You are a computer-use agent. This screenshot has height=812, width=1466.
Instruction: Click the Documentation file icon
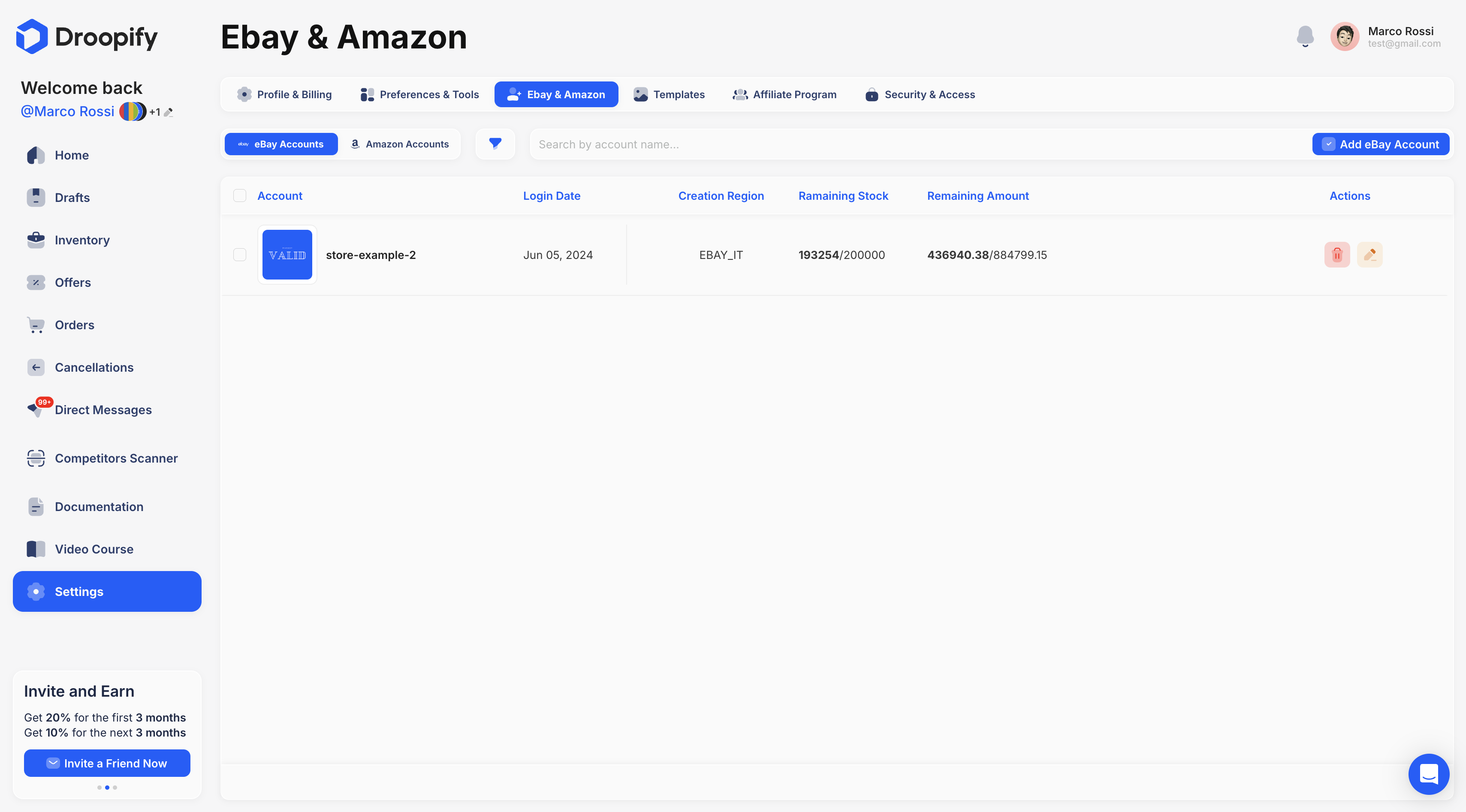(36, 506)
